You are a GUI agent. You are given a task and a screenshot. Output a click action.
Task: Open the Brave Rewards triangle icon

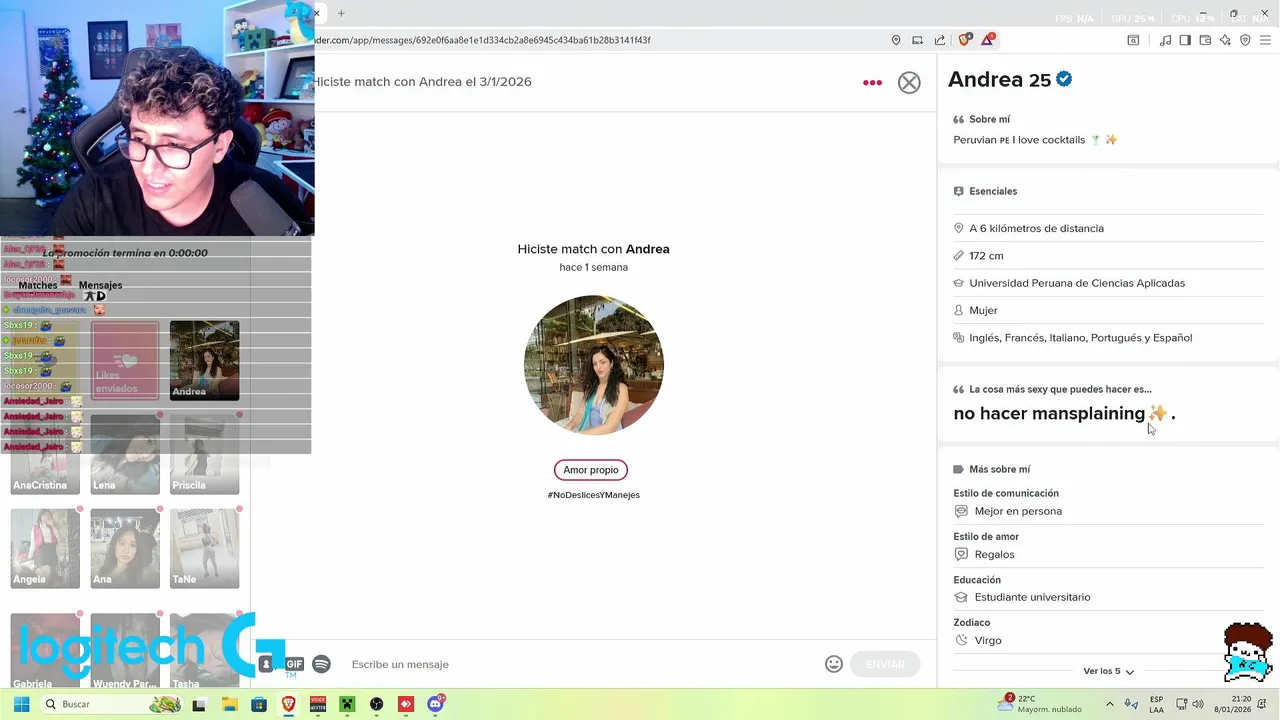(988, 40)
